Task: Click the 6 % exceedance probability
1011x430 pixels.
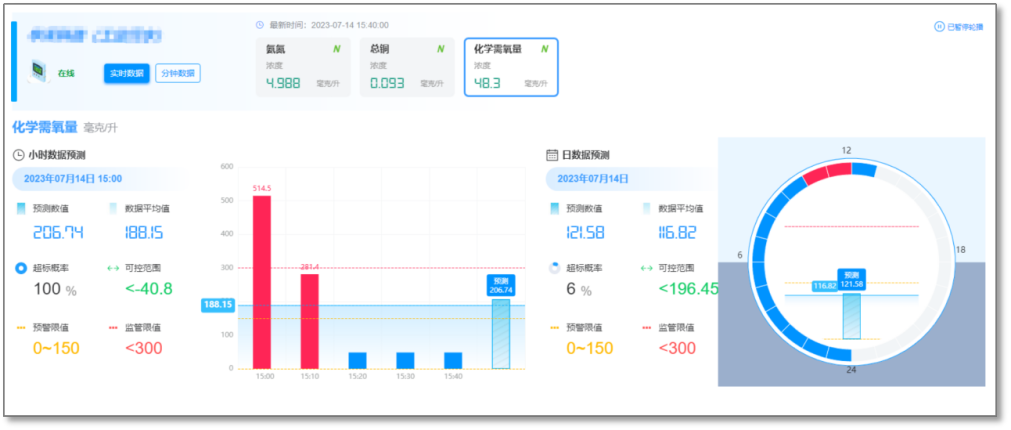Action: click(x=579, y=289)
